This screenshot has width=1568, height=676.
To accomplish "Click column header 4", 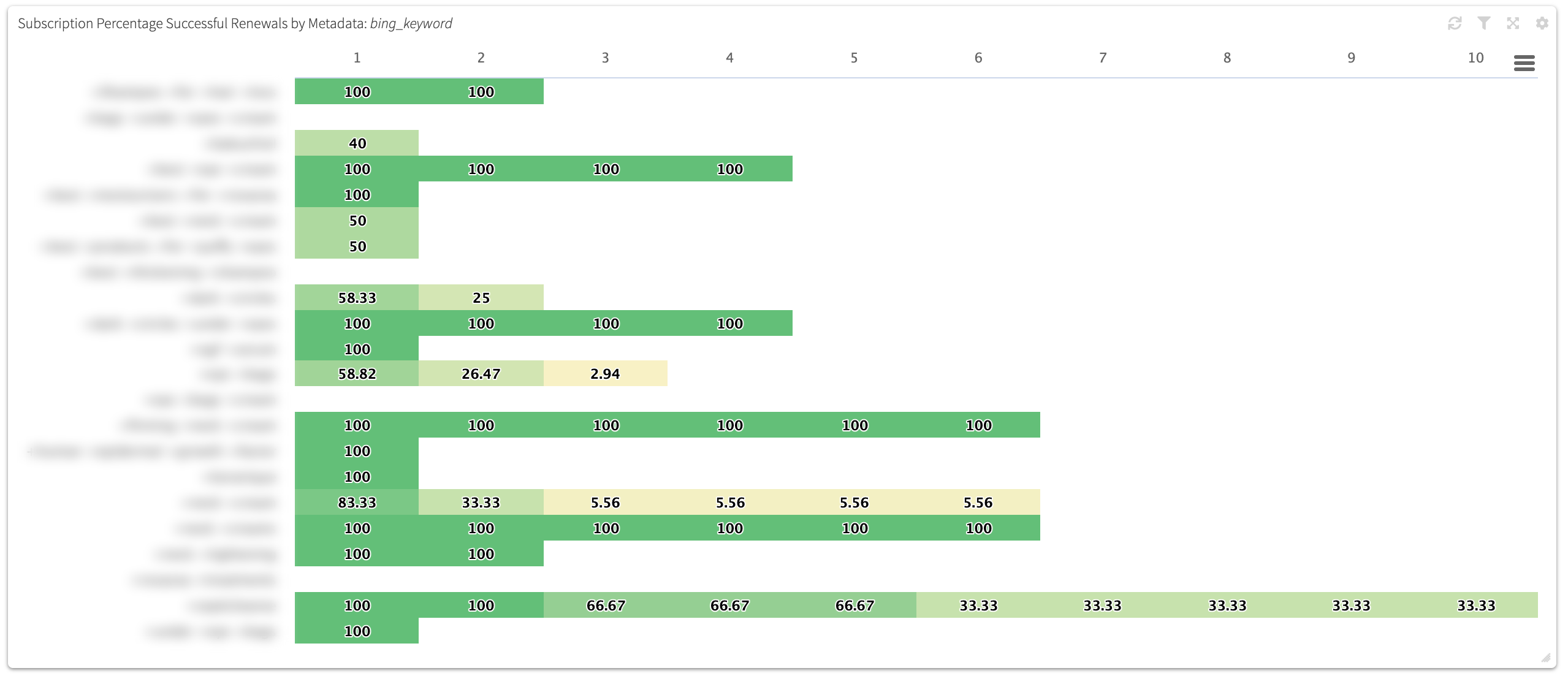I will pyautogui.click(x=729, y=58).
